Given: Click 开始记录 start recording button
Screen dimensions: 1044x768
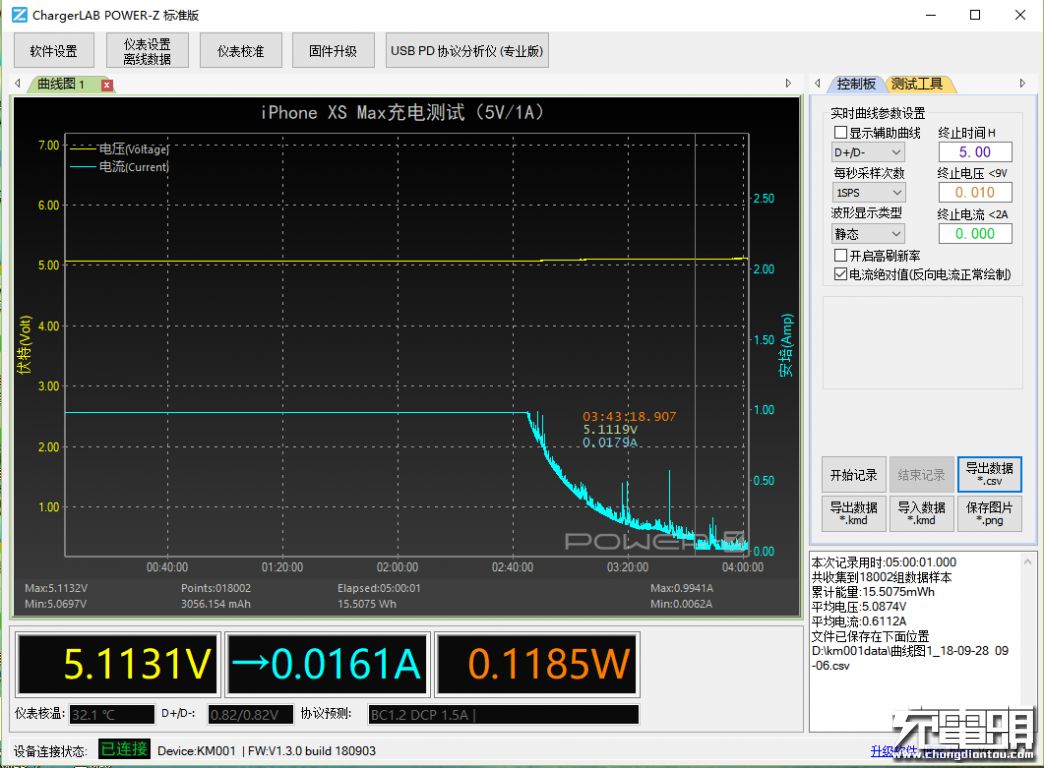Looking at the screenshot, I should point(854,474).
